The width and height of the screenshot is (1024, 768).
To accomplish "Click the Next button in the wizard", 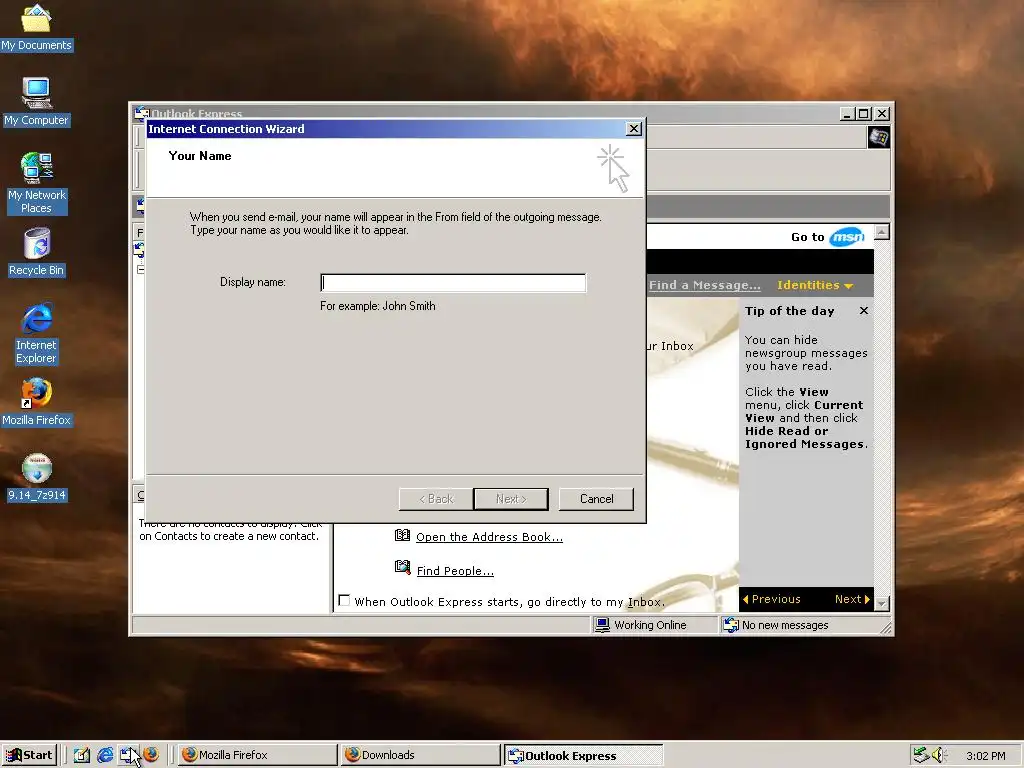I will [x=511, y=499].
